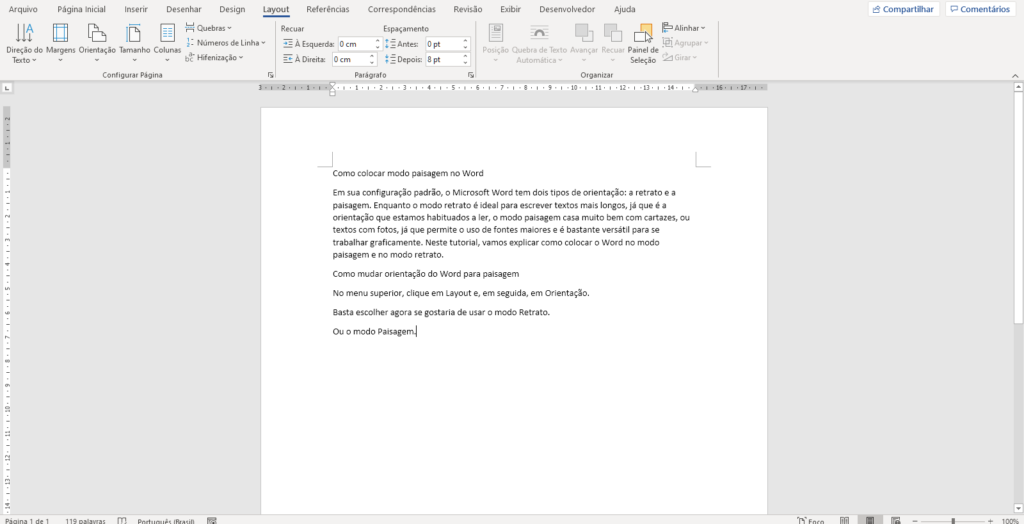Switch to the Exibir tab
This screenshot has height=524, width=1024.
[511, 9]
